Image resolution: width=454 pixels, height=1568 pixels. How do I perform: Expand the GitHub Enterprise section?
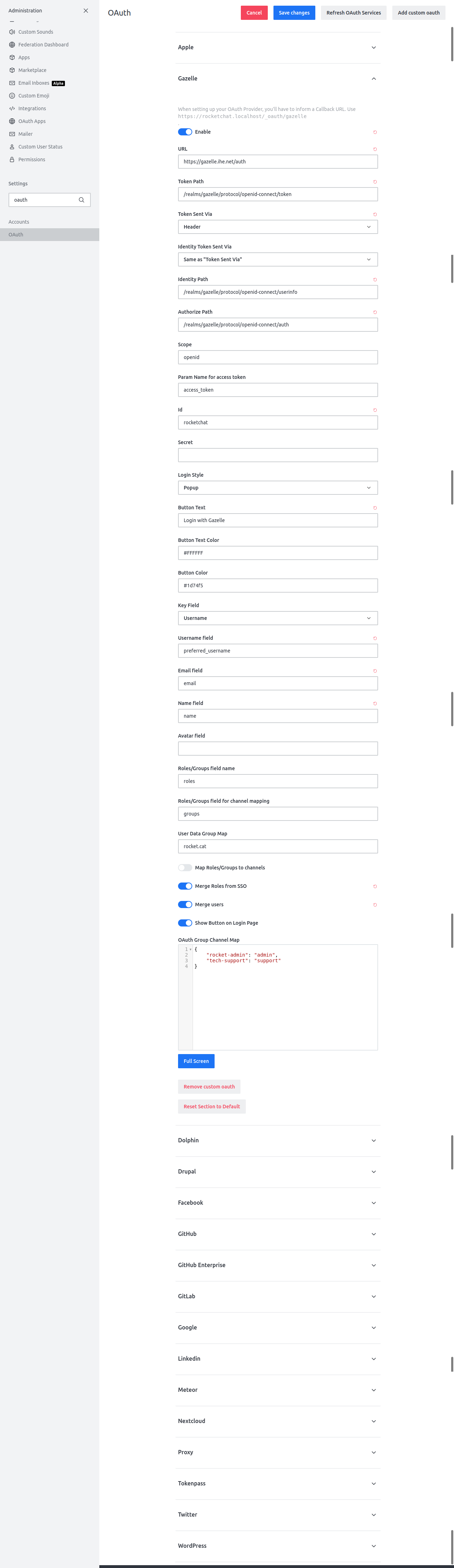(278, 1265)
